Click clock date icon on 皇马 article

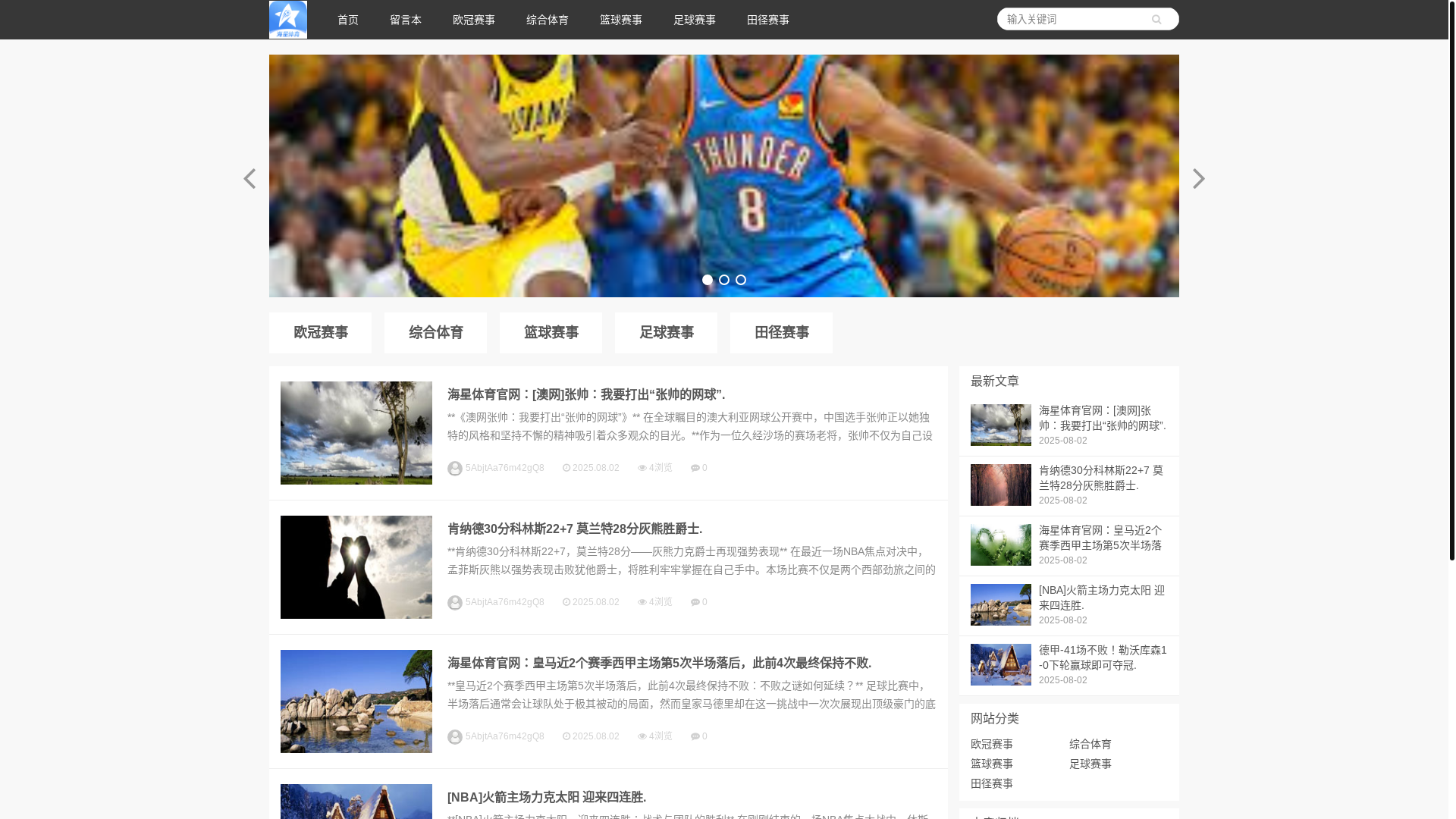coord(566,736)
